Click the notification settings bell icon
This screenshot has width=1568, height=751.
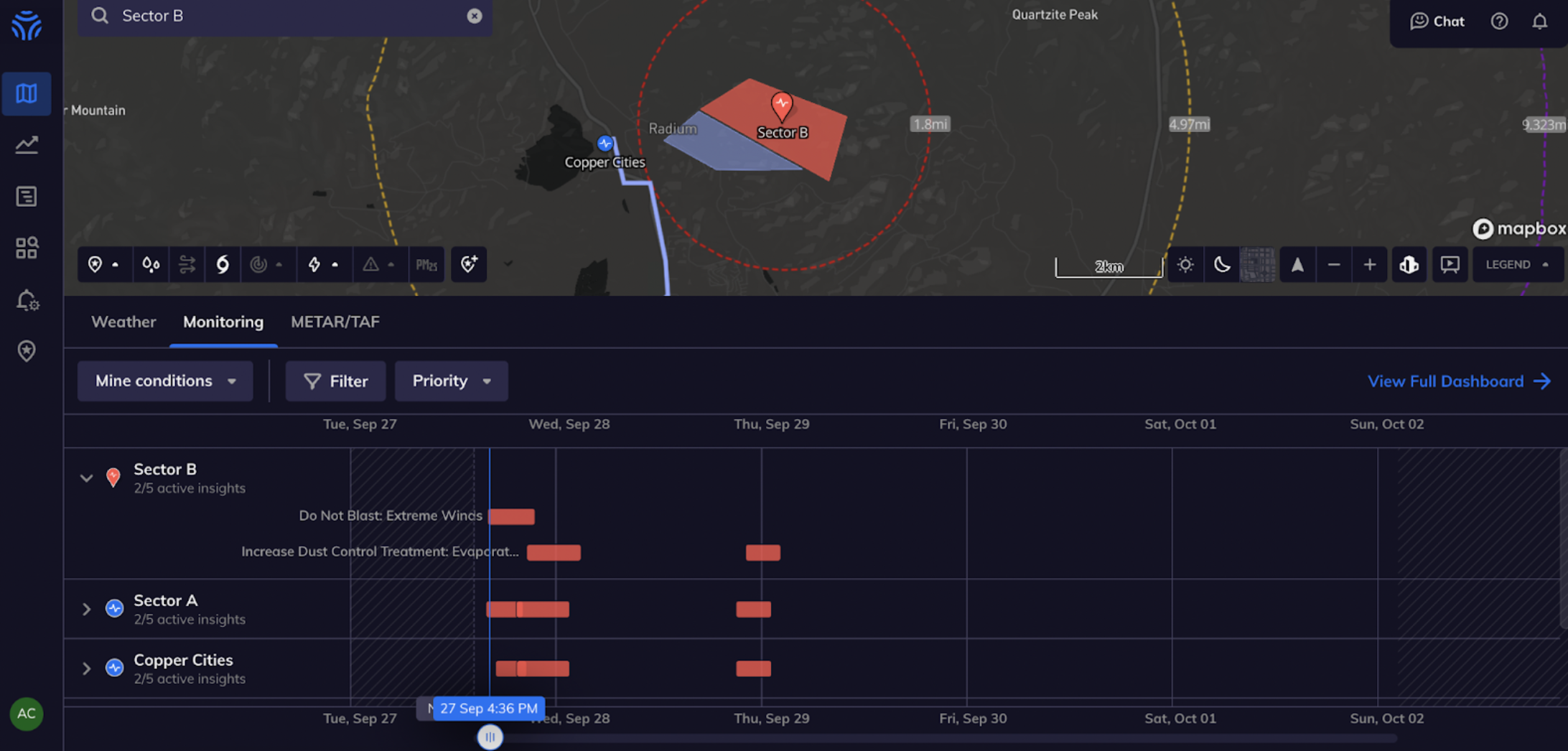pos(27,301)
